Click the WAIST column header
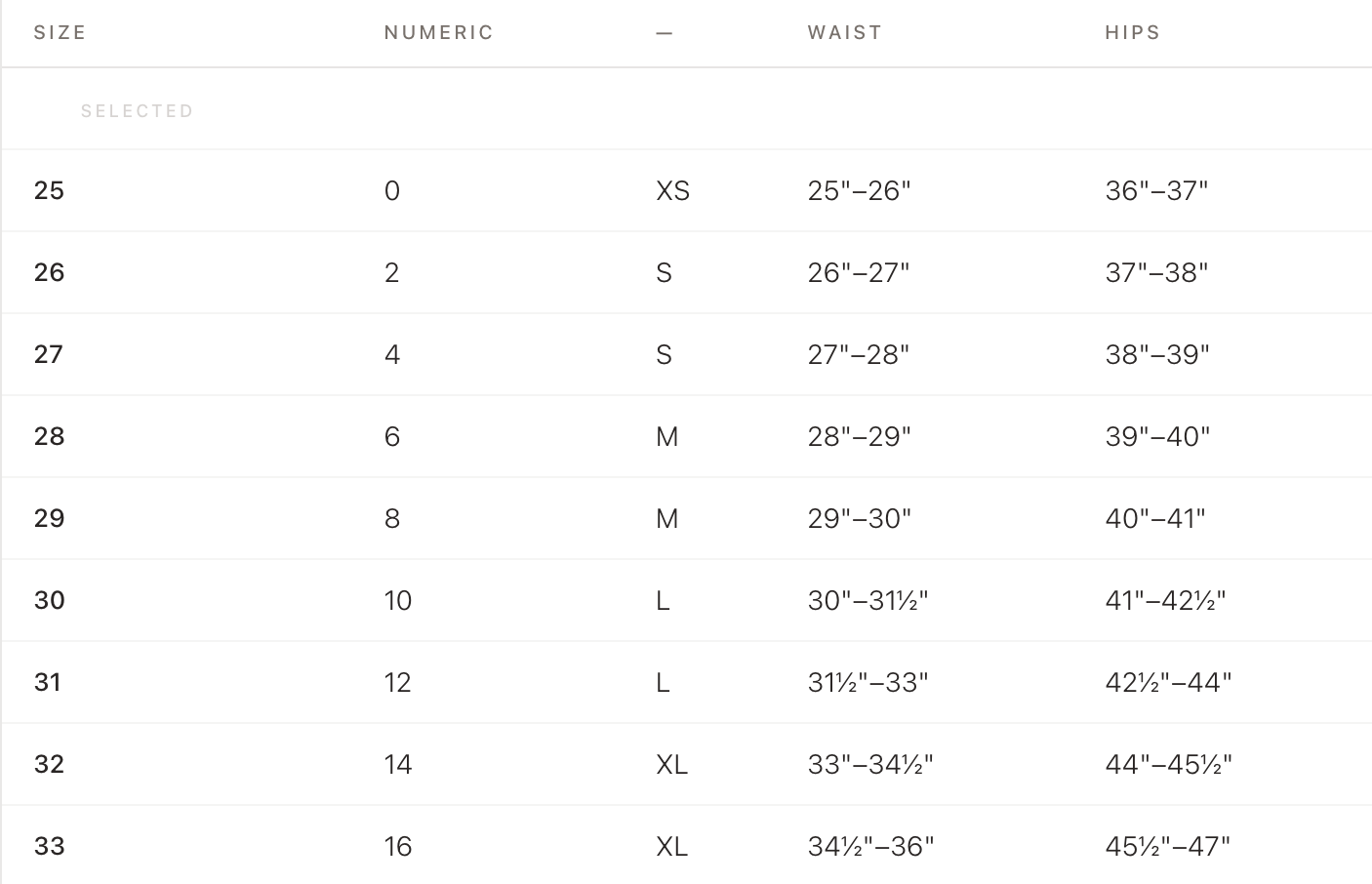Screen dimensions: 1372x884 click(845, 32)
